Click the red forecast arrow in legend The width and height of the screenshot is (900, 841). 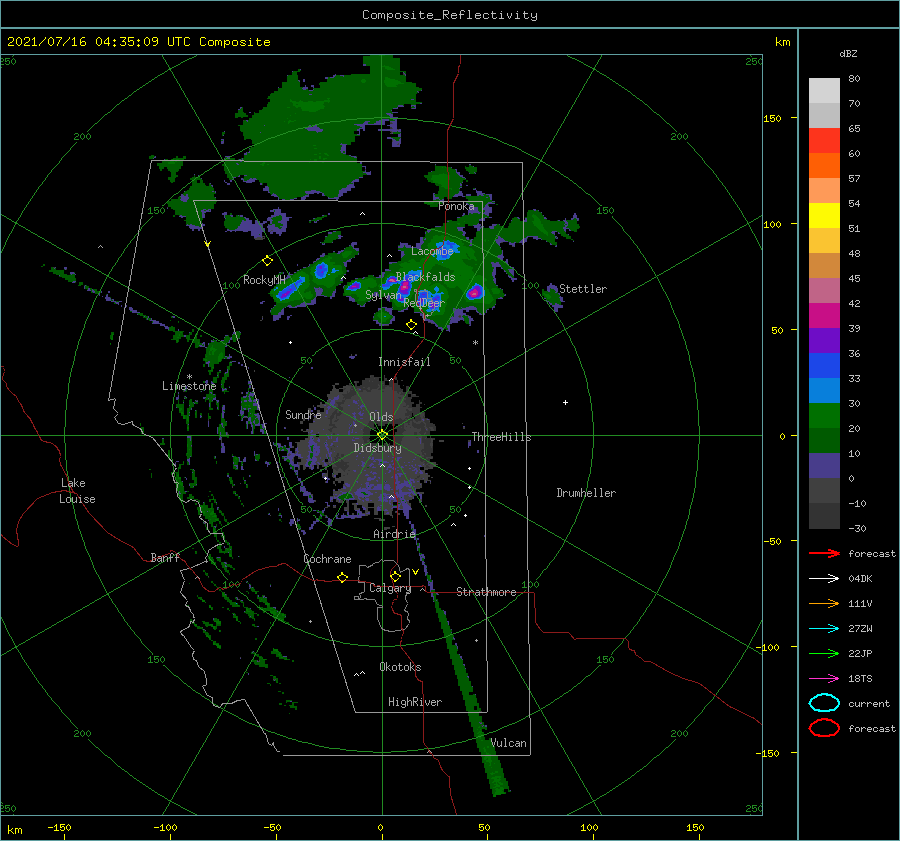(x=824, y=553)
